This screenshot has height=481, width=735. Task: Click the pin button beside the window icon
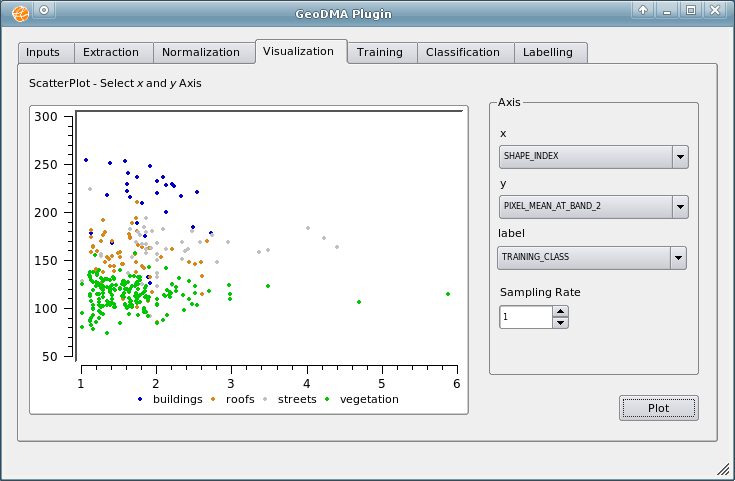coord(44,10)
